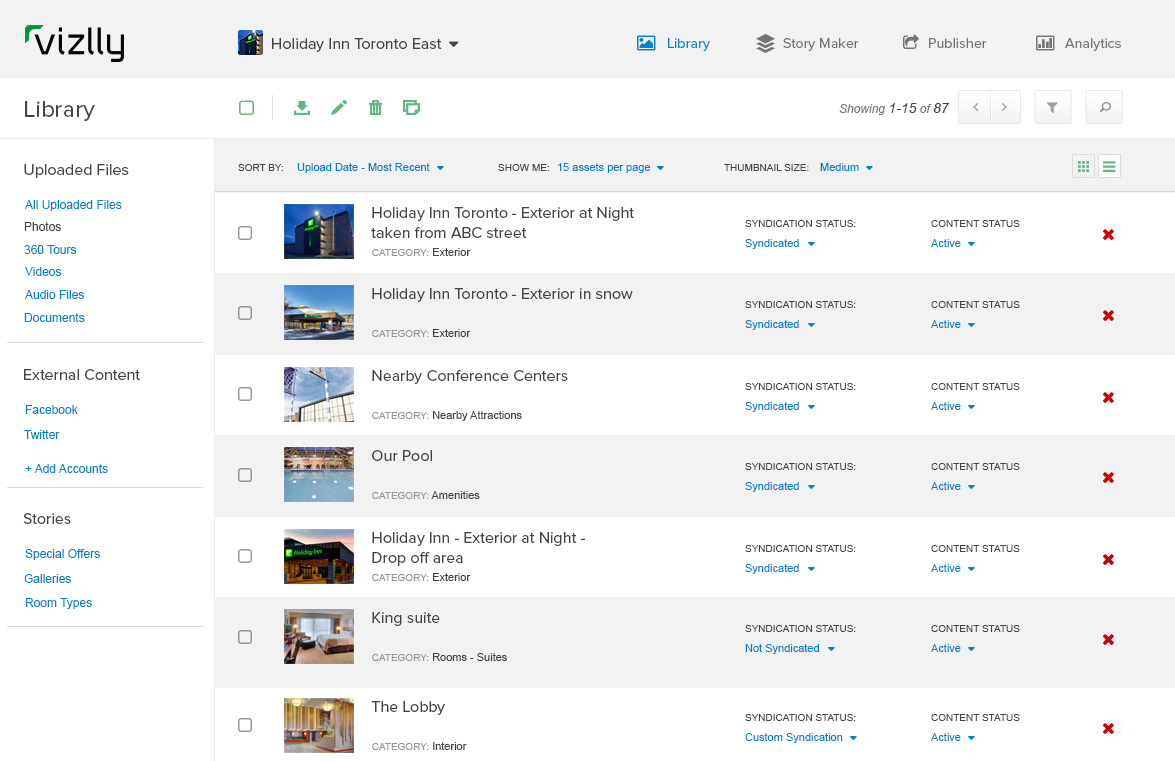Check the Exterior at Night ABC street row

pos(245,233)
